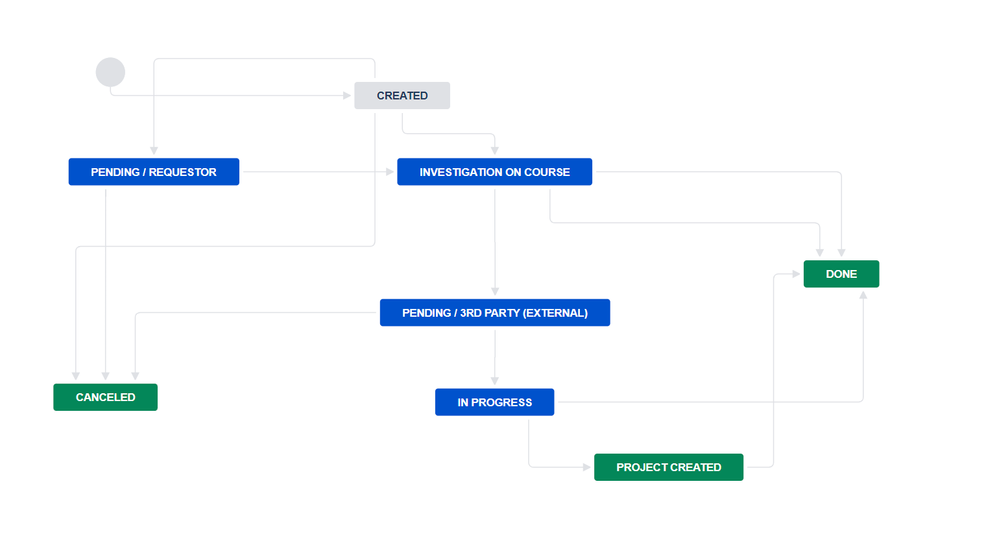Click the gray initial state circle
999x542 pixels.
point(110,72)
